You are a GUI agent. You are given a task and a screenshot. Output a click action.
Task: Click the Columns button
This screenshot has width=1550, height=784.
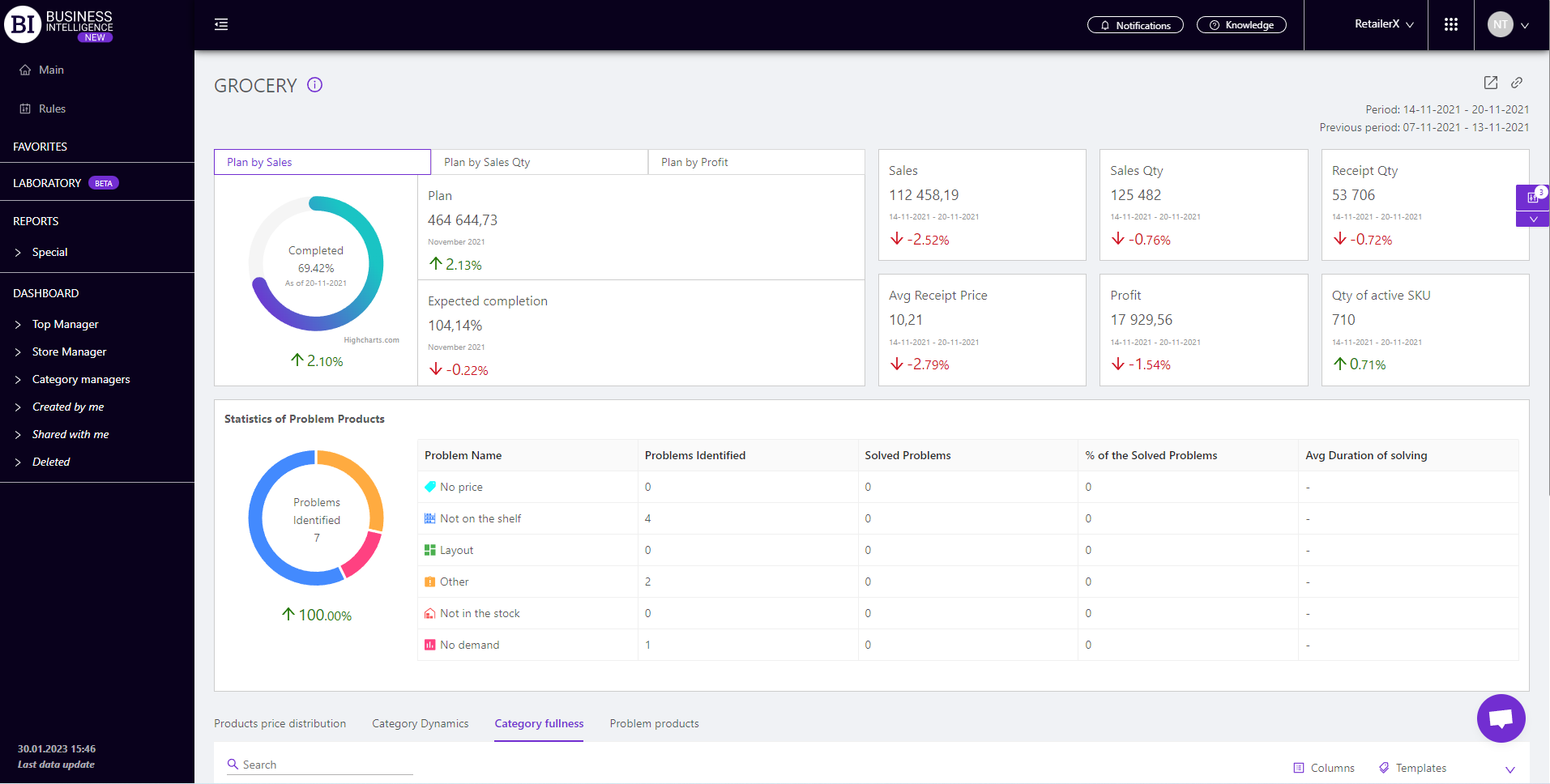pyautogui.click(x=1324, y=768)
